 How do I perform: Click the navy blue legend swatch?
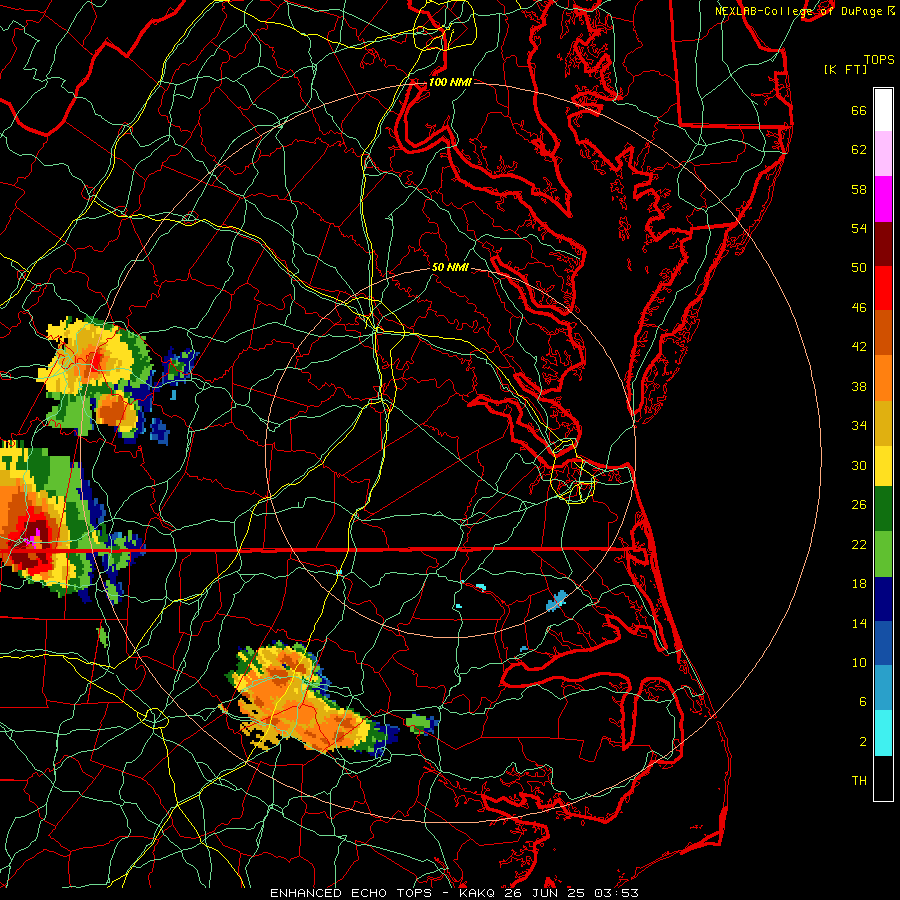(x=883, y=599)
